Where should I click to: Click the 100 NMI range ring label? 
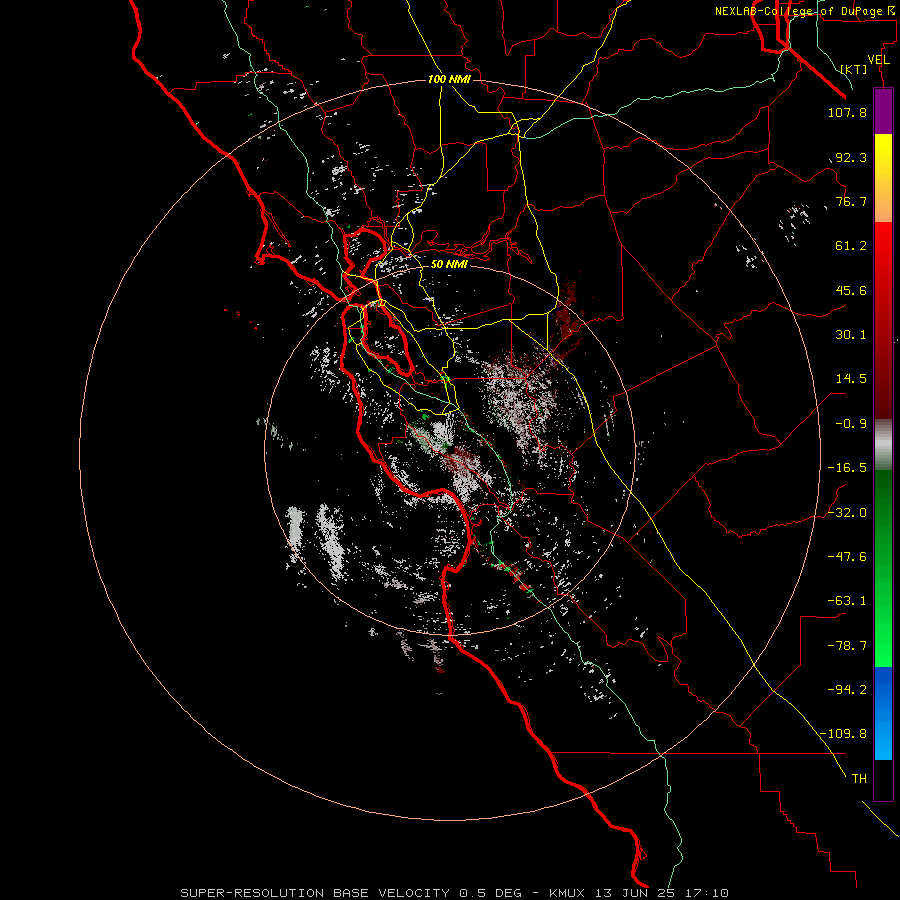[x=449, y=79]
